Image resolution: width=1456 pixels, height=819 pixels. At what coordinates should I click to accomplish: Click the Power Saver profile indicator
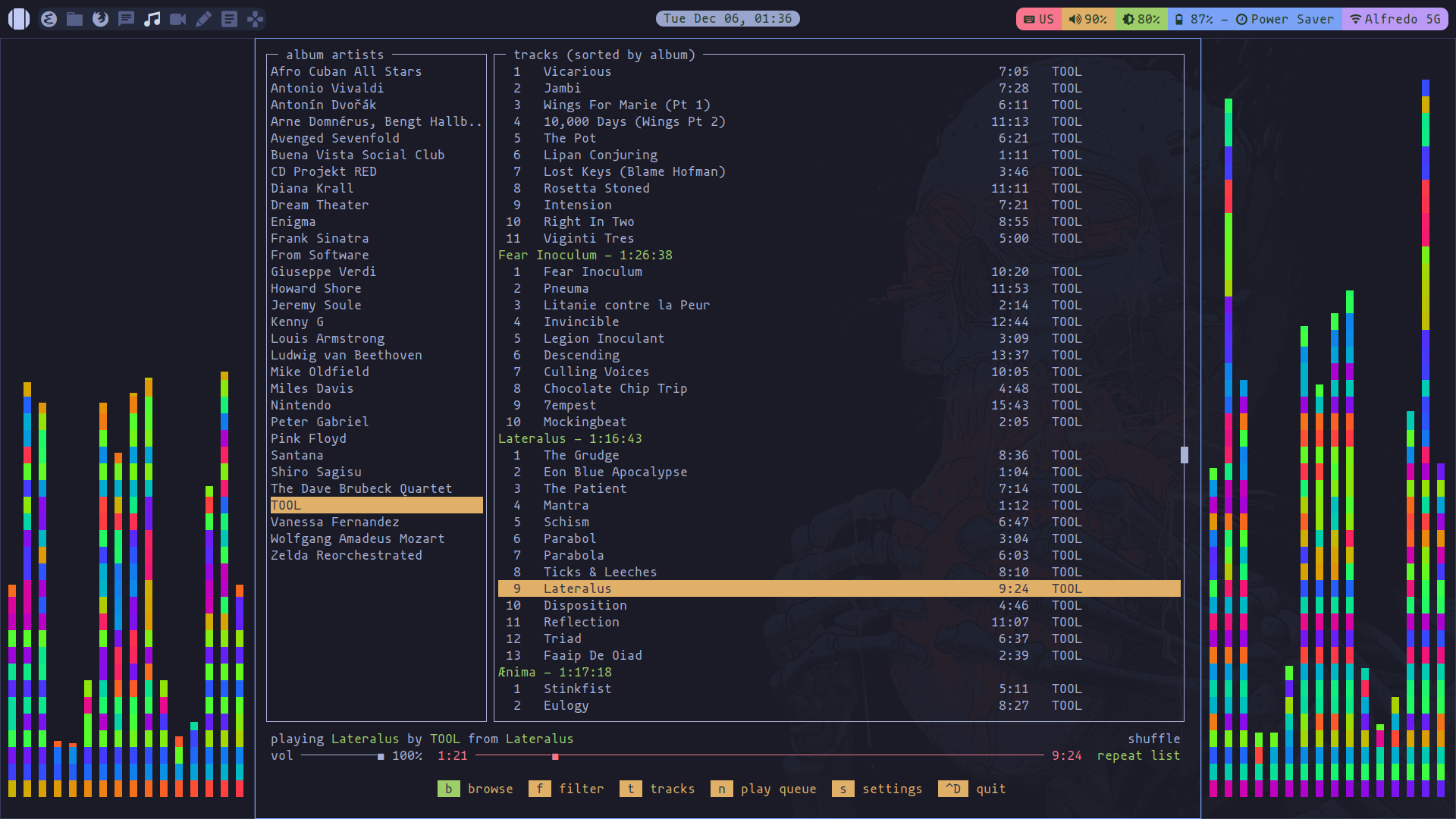[1285, 19]
